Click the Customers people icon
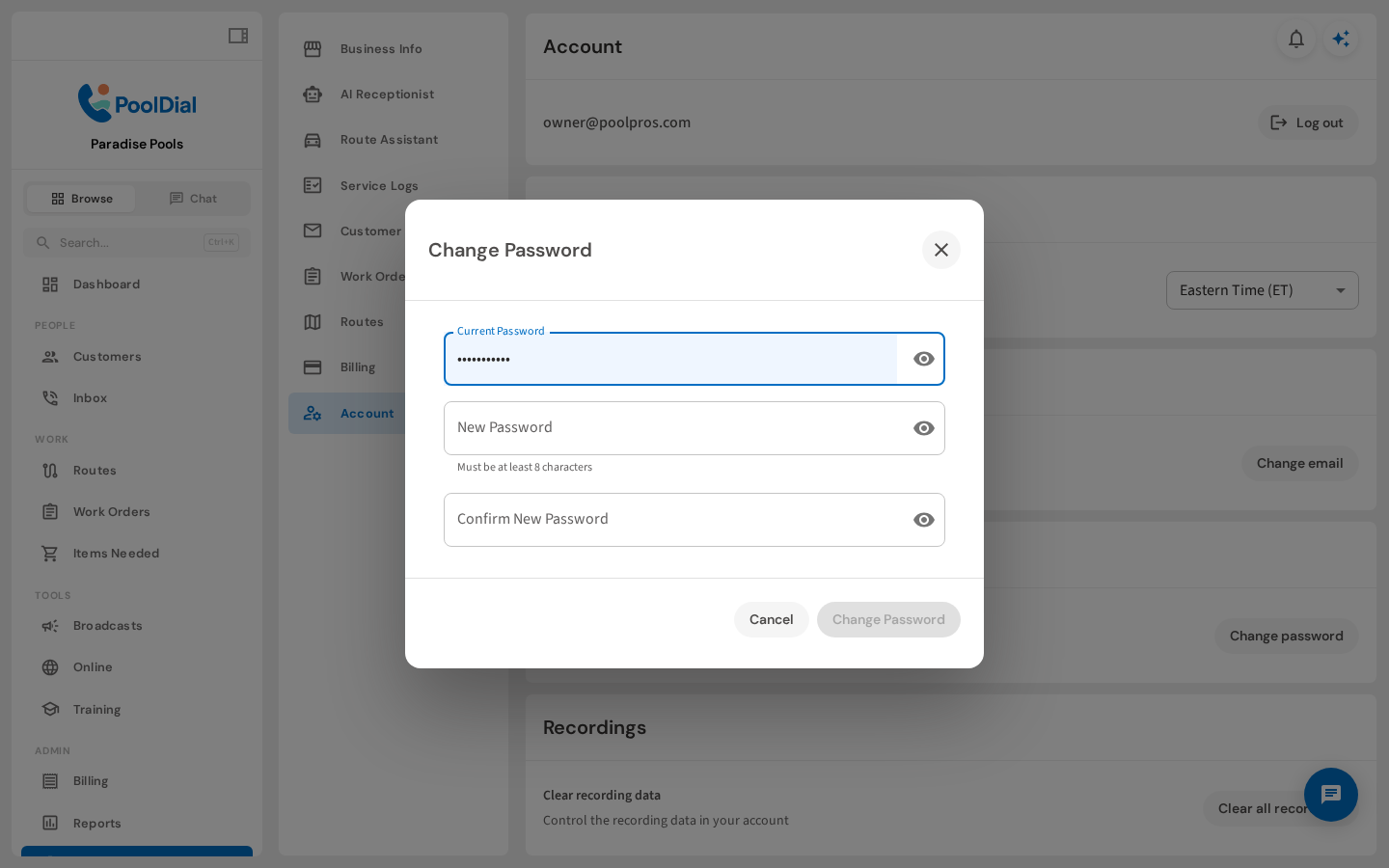1389x868 pixels. 50,357
